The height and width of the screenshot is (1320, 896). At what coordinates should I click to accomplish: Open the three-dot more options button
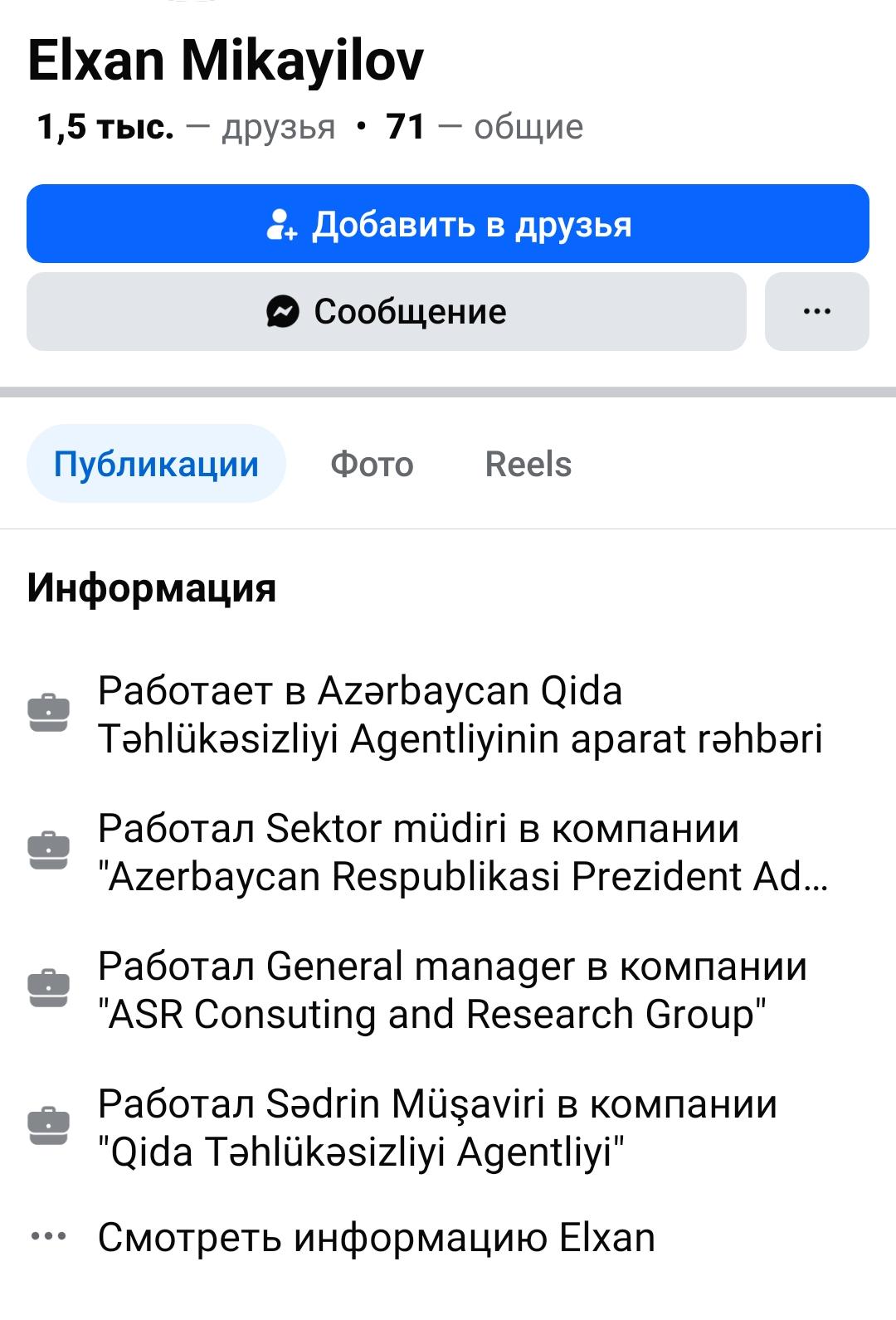click(816, 312)
